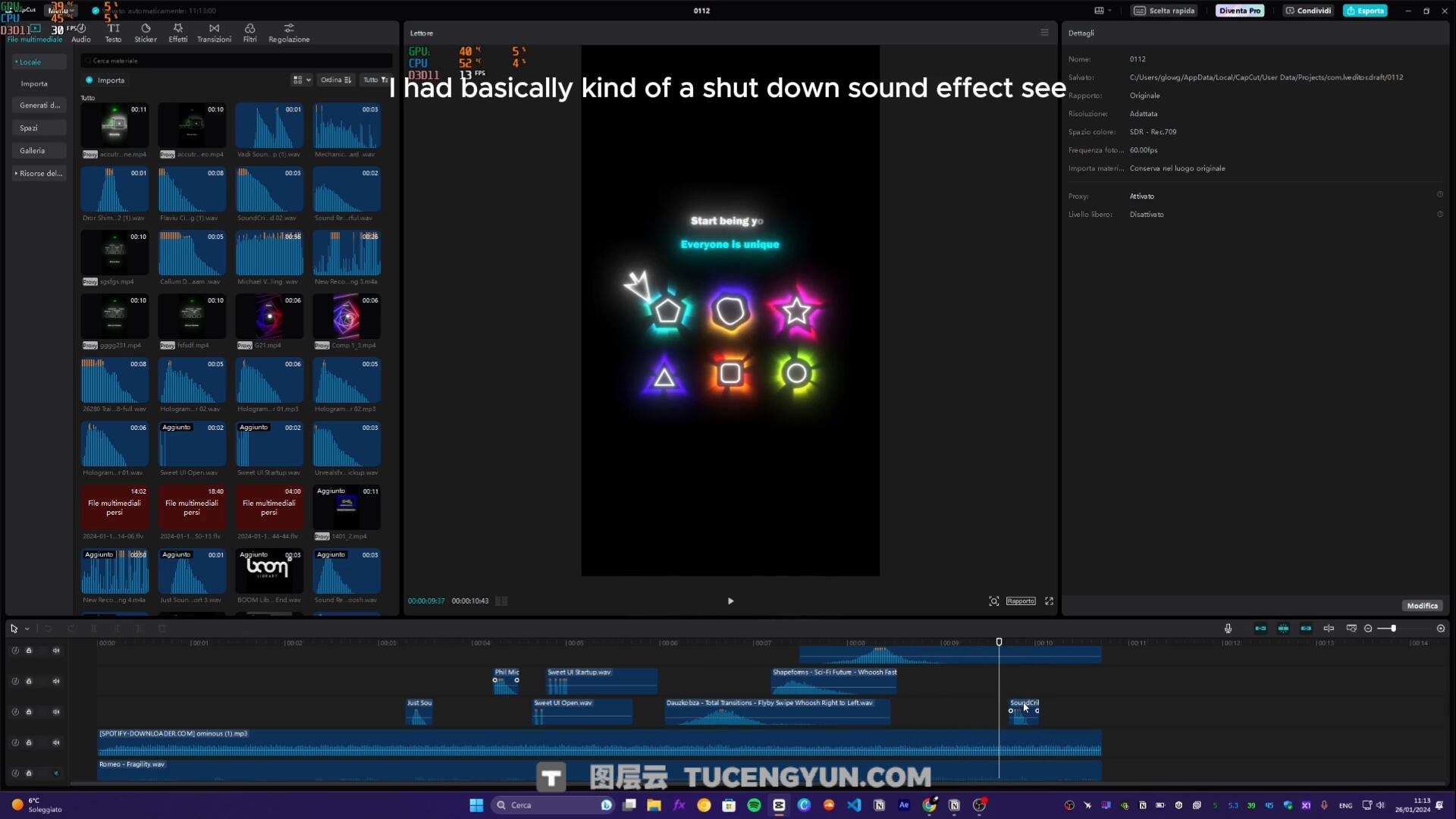Lock the top audio track
The height and width of the screenshot is (819, 1456).
(x=29, y=650)
